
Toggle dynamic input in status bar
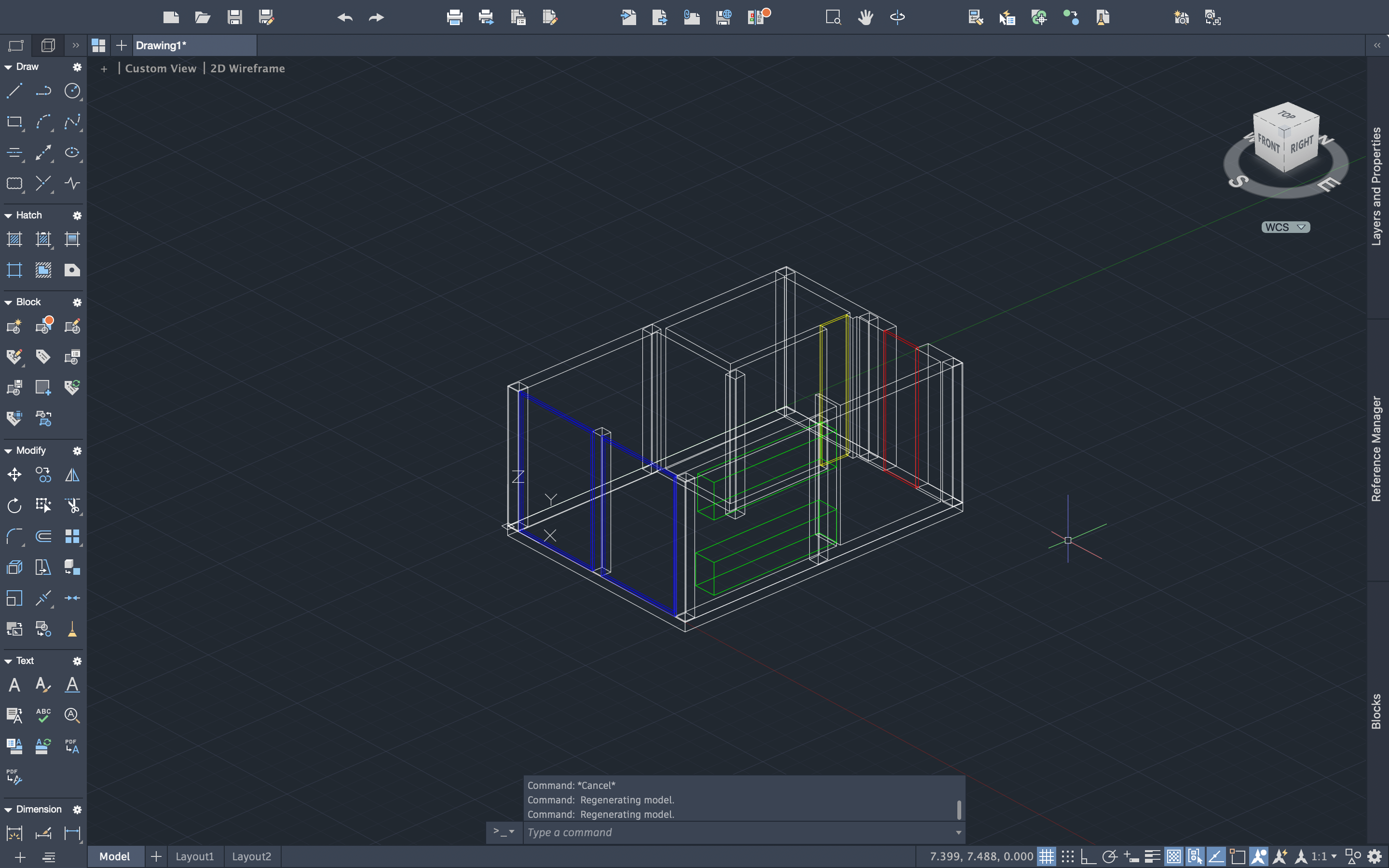point(1130,856)
